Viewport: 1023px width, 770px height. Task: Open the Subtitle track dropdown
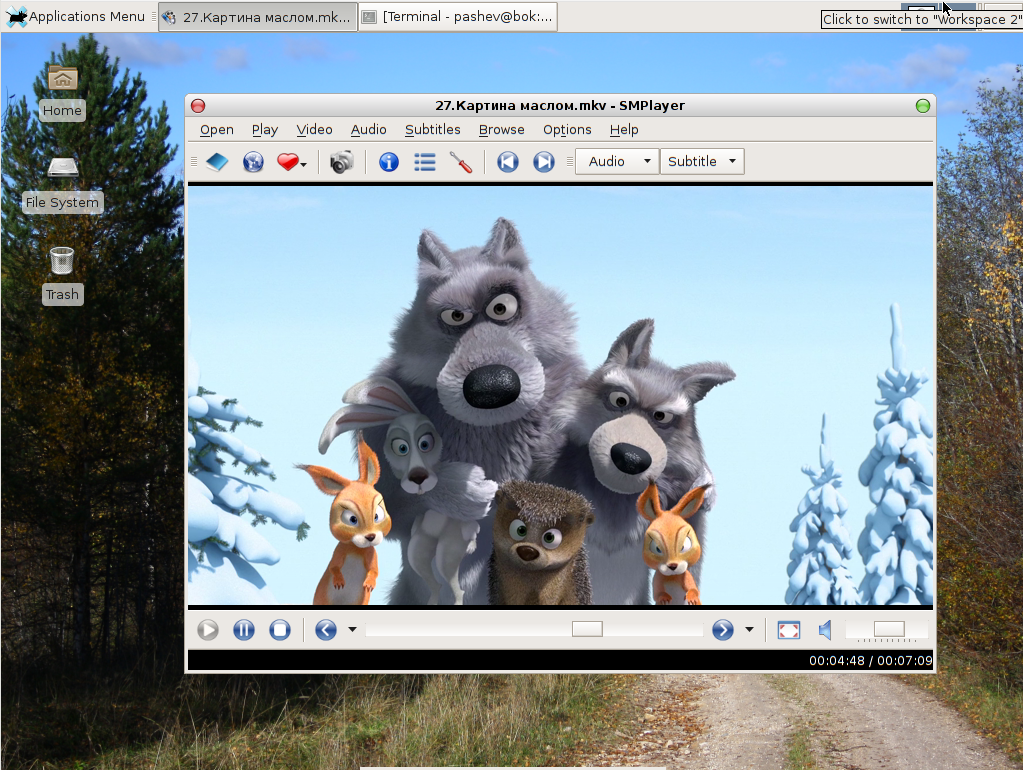coord(703,161)
